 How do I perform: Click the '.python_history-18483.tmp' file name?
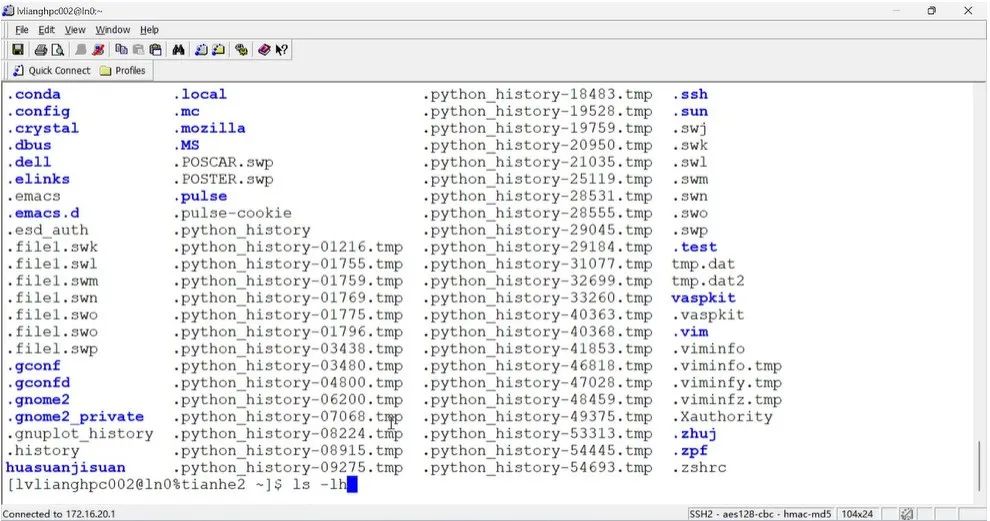[537, 94]
